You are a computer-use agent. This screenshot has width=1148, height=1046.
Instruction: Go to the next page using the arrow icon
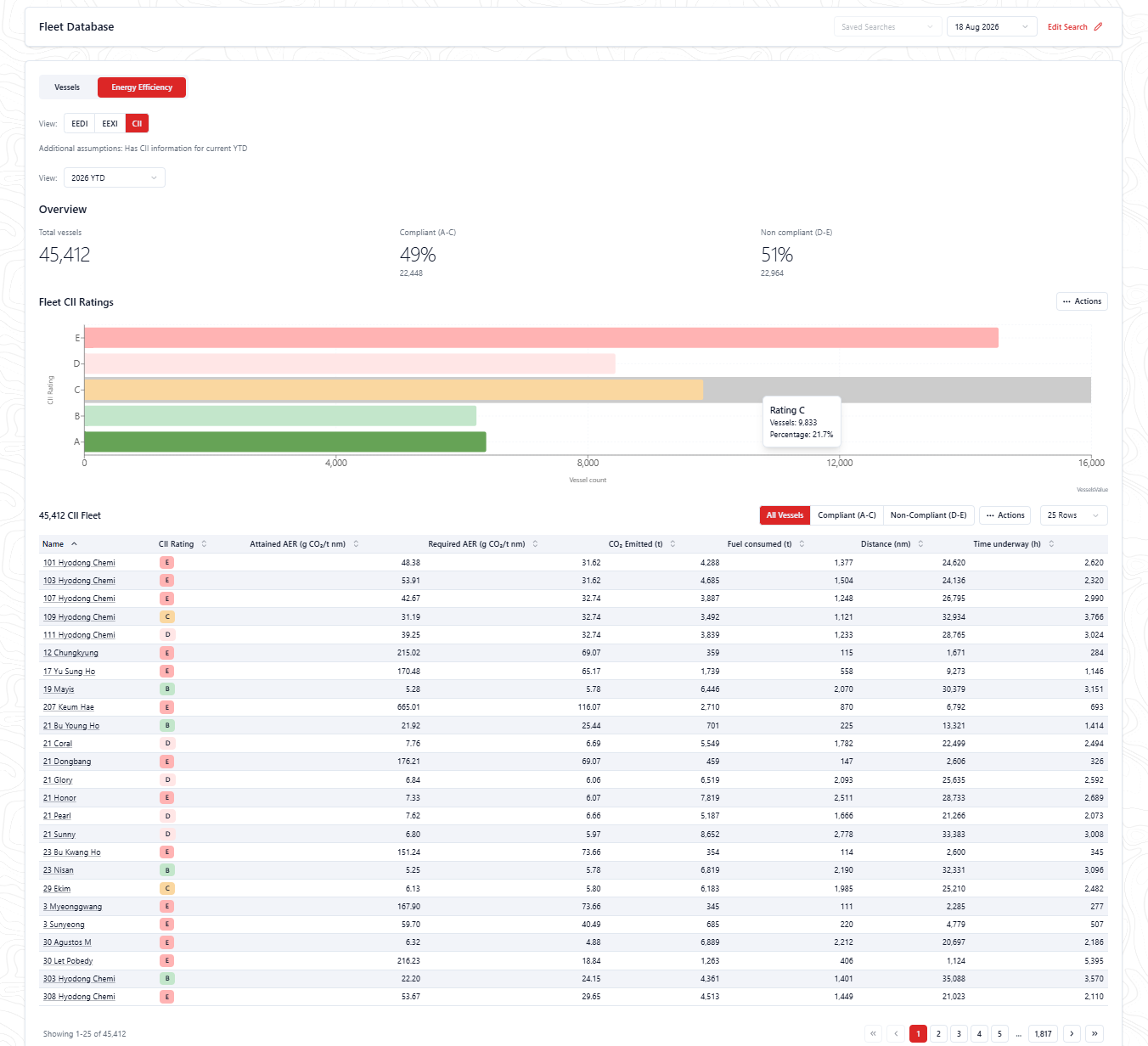[x=1072, y=1033]
